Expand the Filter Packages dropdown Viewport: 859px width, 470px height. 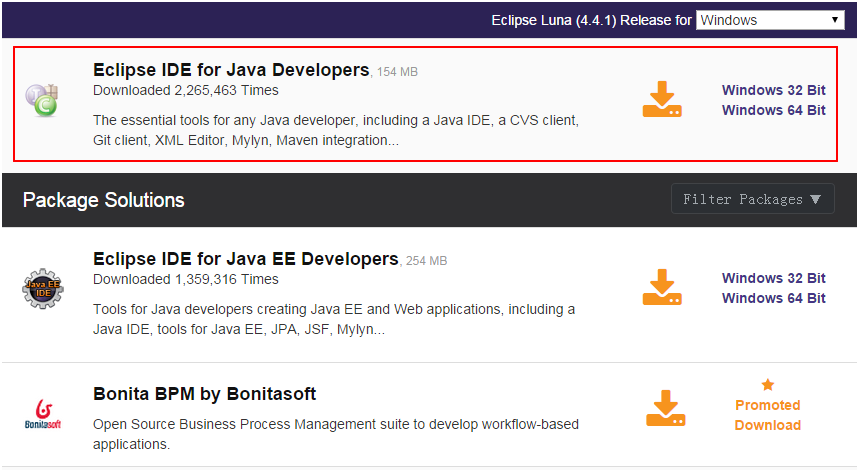click(x=752, y=199)
